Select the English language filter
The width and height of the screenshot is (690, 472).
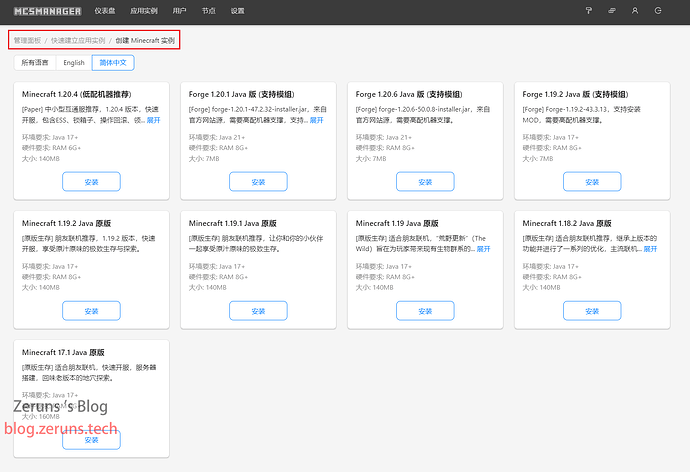74,62
